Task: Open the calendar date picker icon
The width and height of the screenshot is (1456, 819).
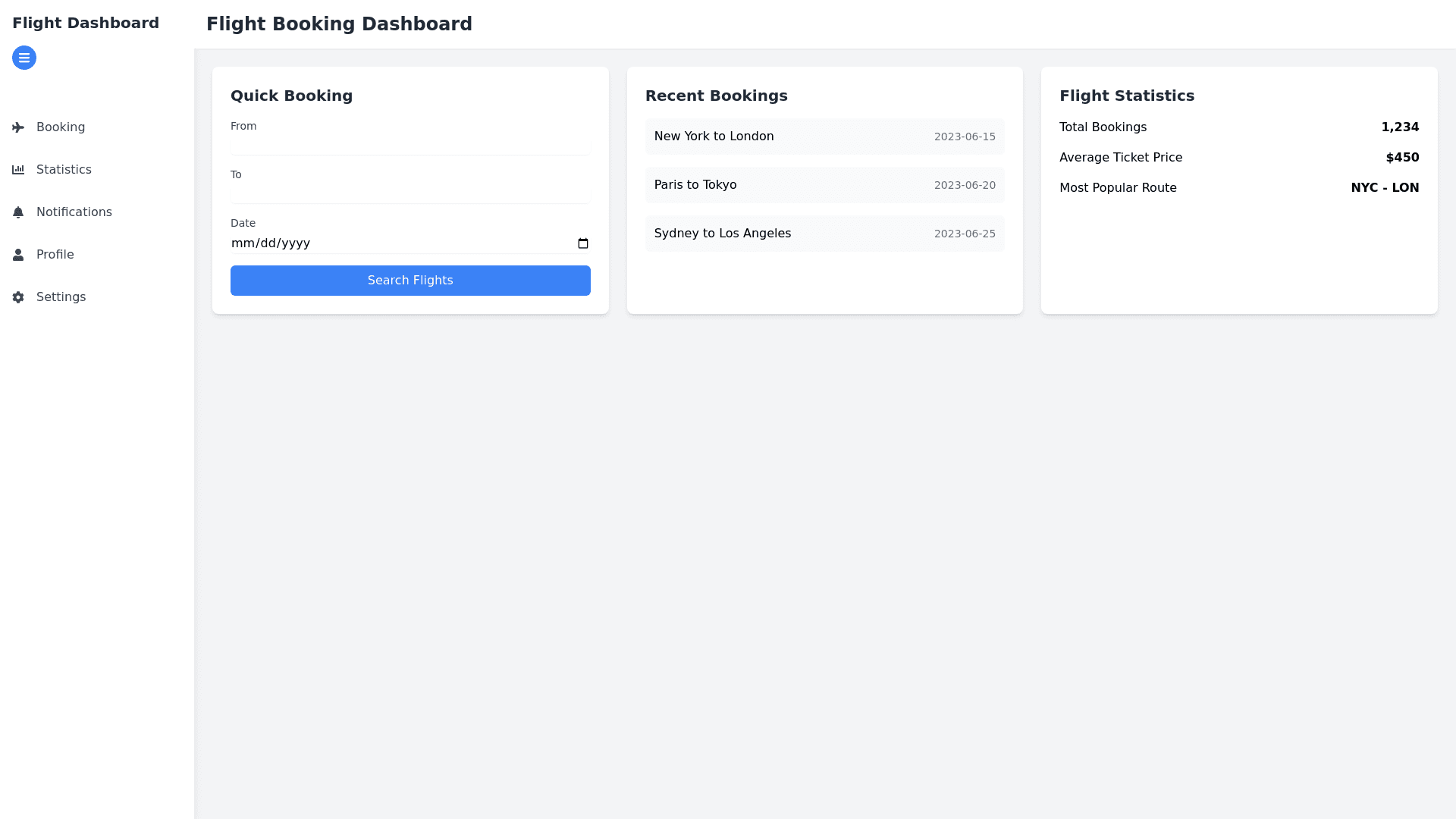Action: (582, 243)
